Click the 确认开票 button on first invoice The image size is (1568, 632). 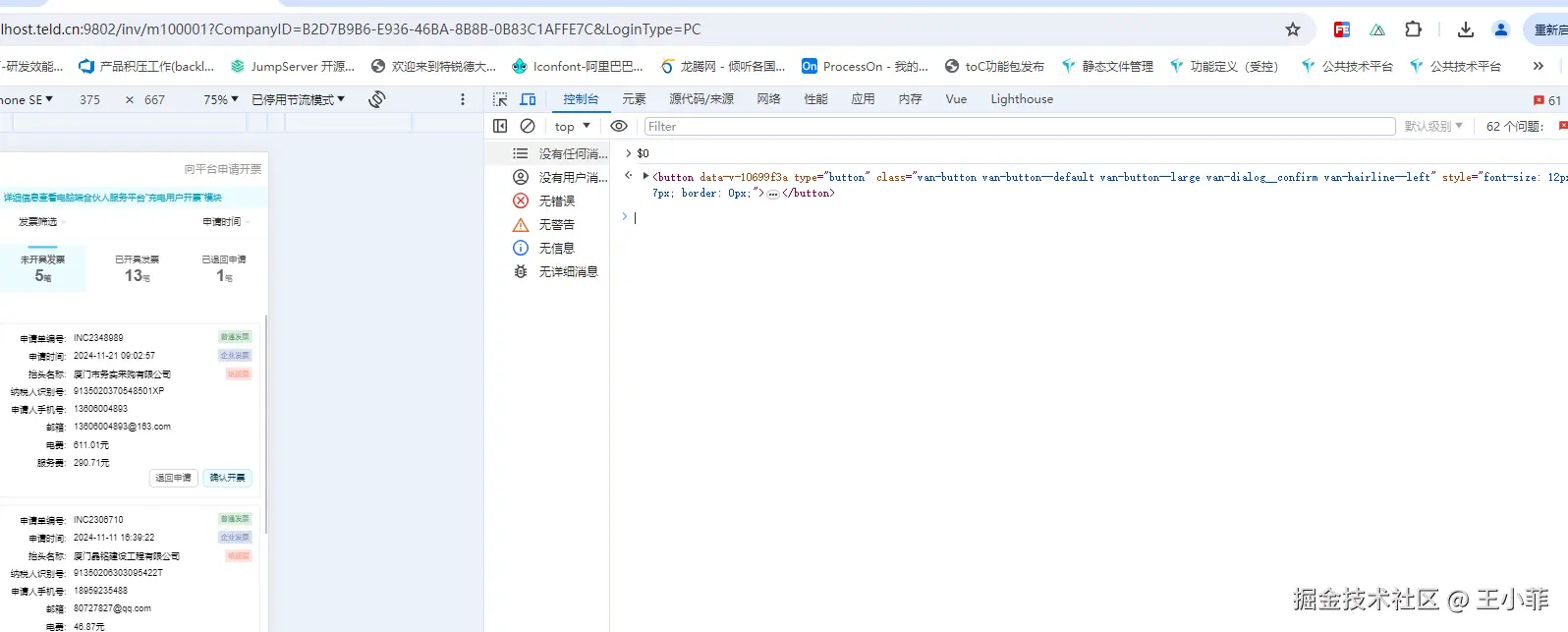[228, 478]
